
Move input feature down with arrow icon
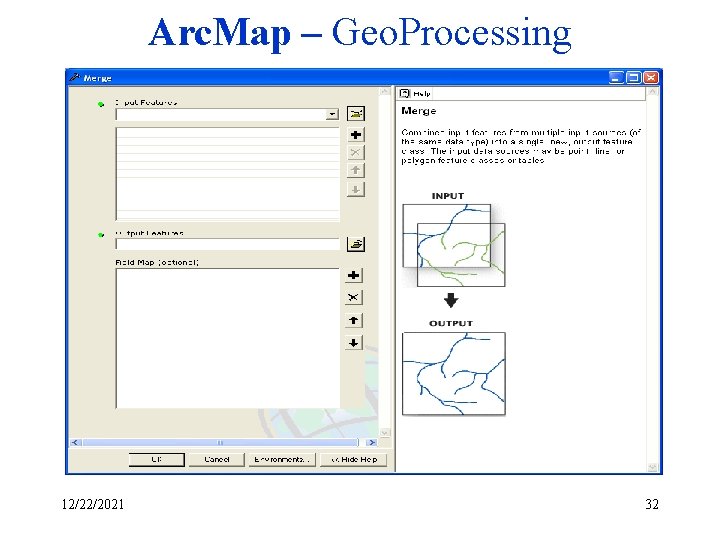click(x=356, y=189)
